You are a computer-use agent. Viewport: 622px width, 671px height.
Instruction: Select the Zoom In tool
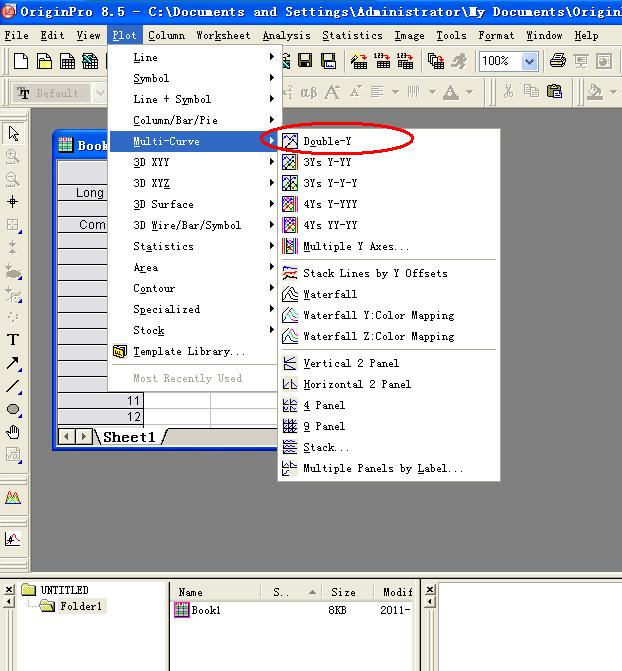13,157
